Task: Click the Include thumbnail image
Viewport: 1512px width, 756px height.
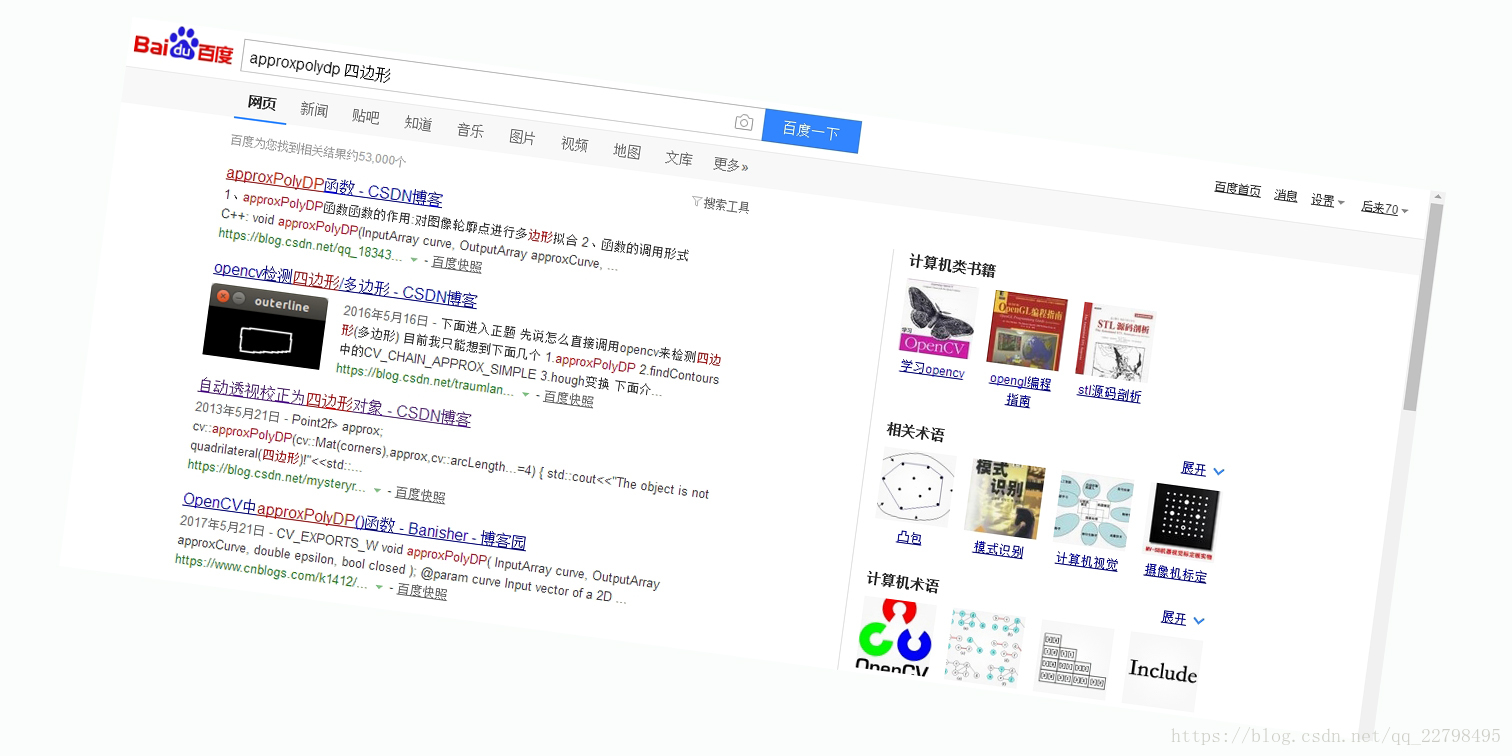Action: [1162, 671]
